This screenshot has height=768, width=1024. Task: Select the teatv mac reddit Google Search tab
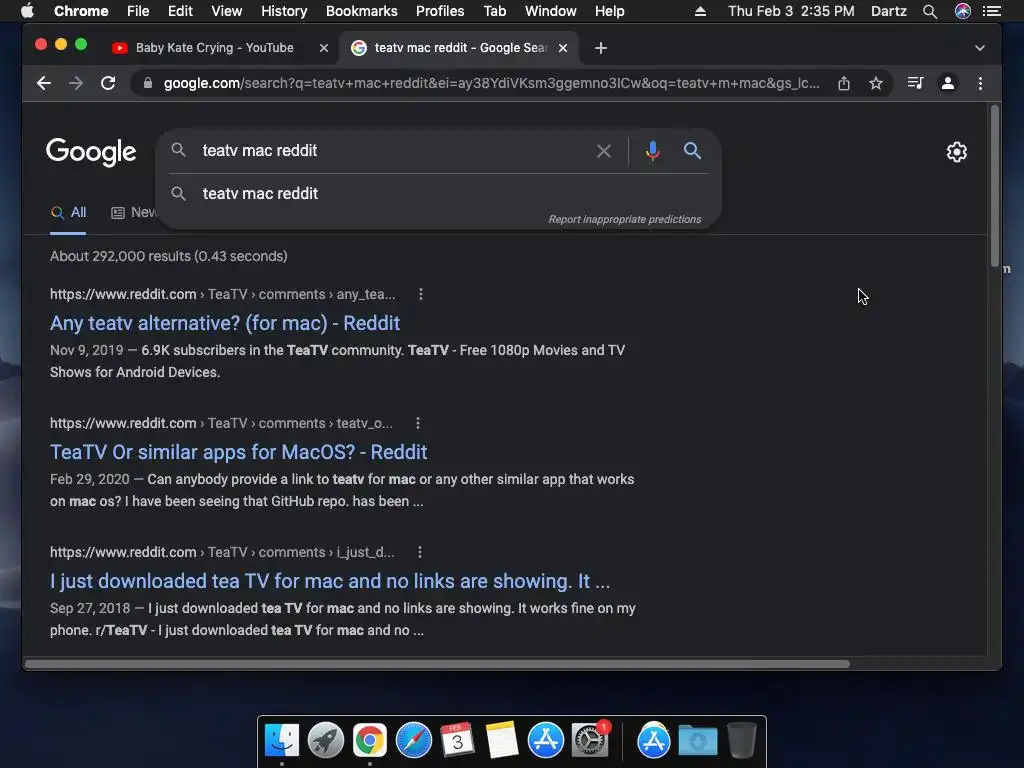(x=460, y=48)
